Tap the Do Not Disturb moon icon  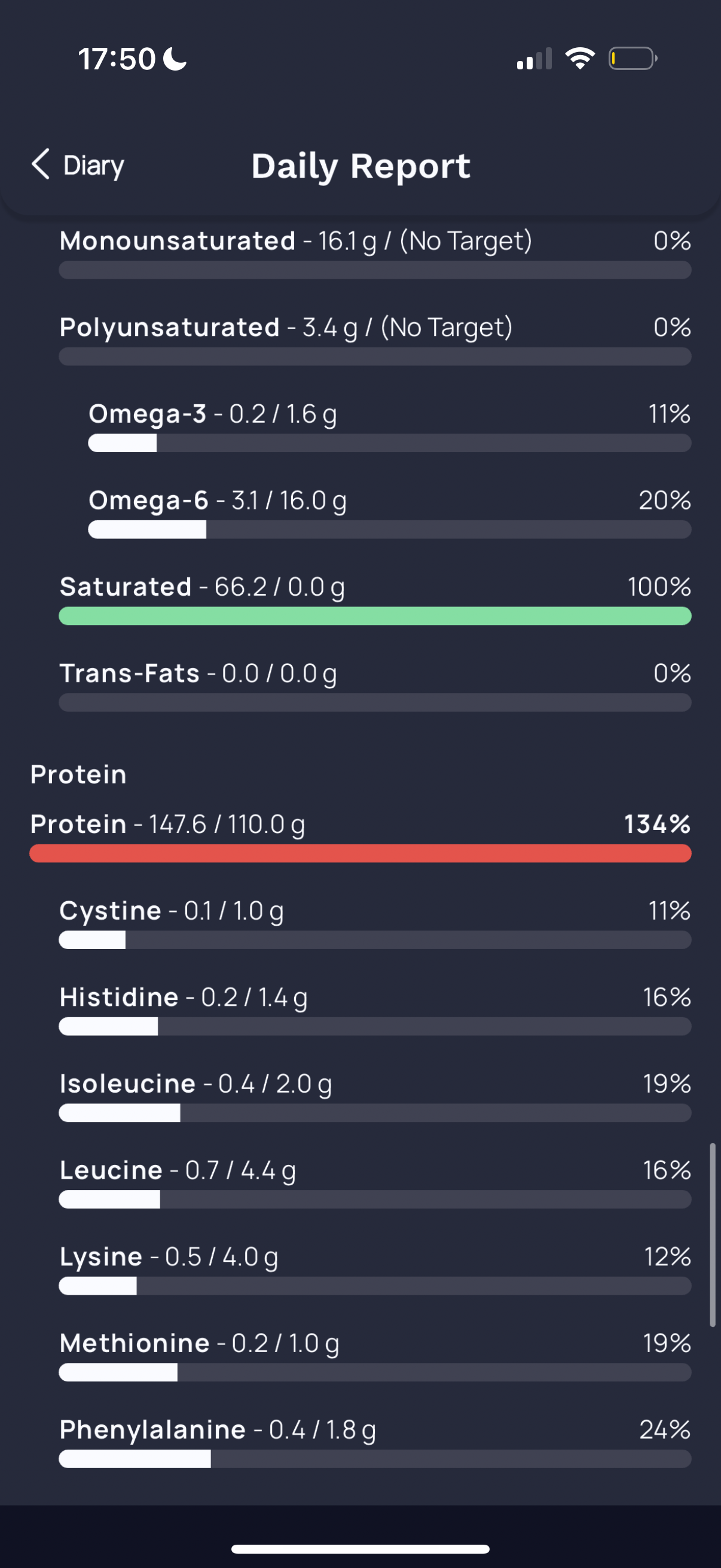click(x=175, y=59)
